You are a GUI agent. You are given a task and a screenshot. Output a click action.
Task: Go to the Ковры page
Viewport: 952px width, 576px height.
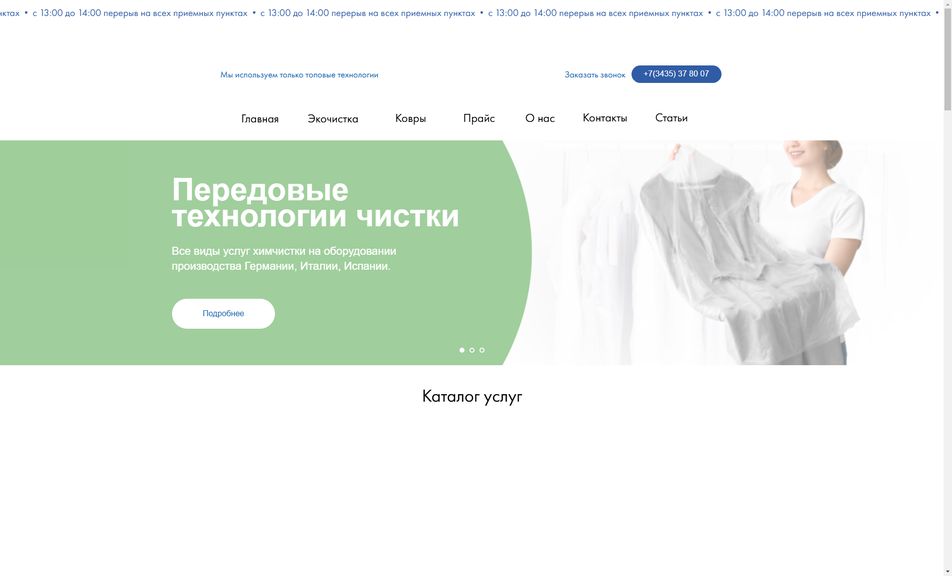(410, 119)
